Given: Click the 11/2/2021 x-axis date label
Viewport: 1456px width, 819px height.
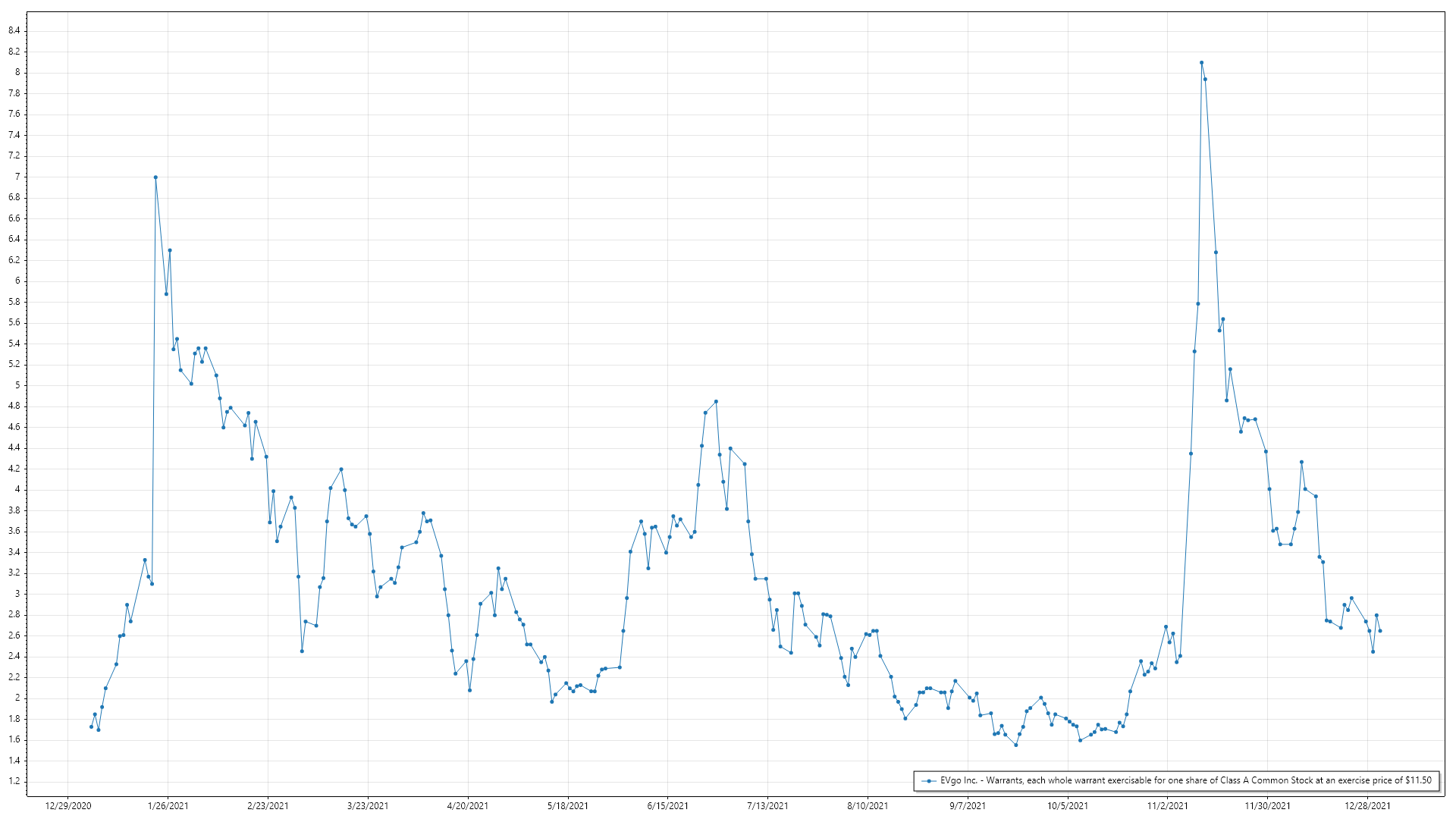Looking at the screenshot, I should pyautogui.click(x=1167, y=805).
